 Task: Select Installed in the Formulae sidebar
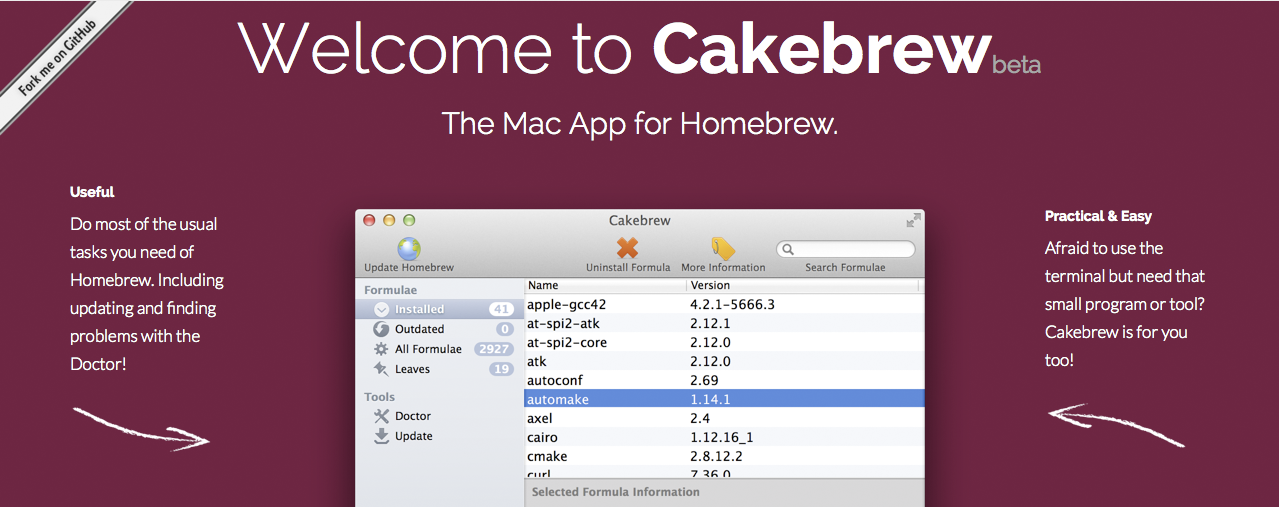[440, 309]
